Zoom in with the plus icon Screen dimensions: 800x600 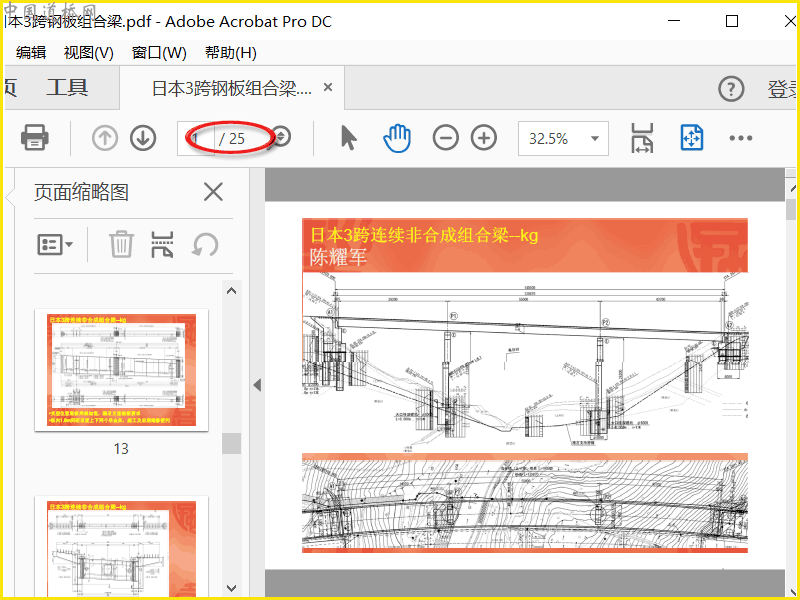point(484,138)
